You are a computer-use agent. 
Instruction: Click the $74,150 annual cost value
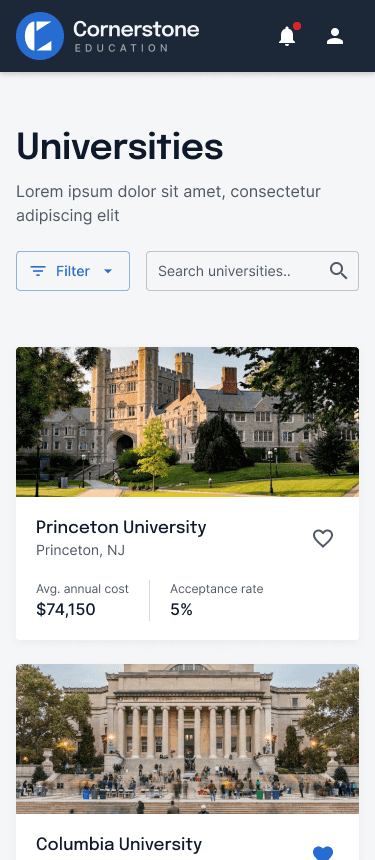coord(66,609)
